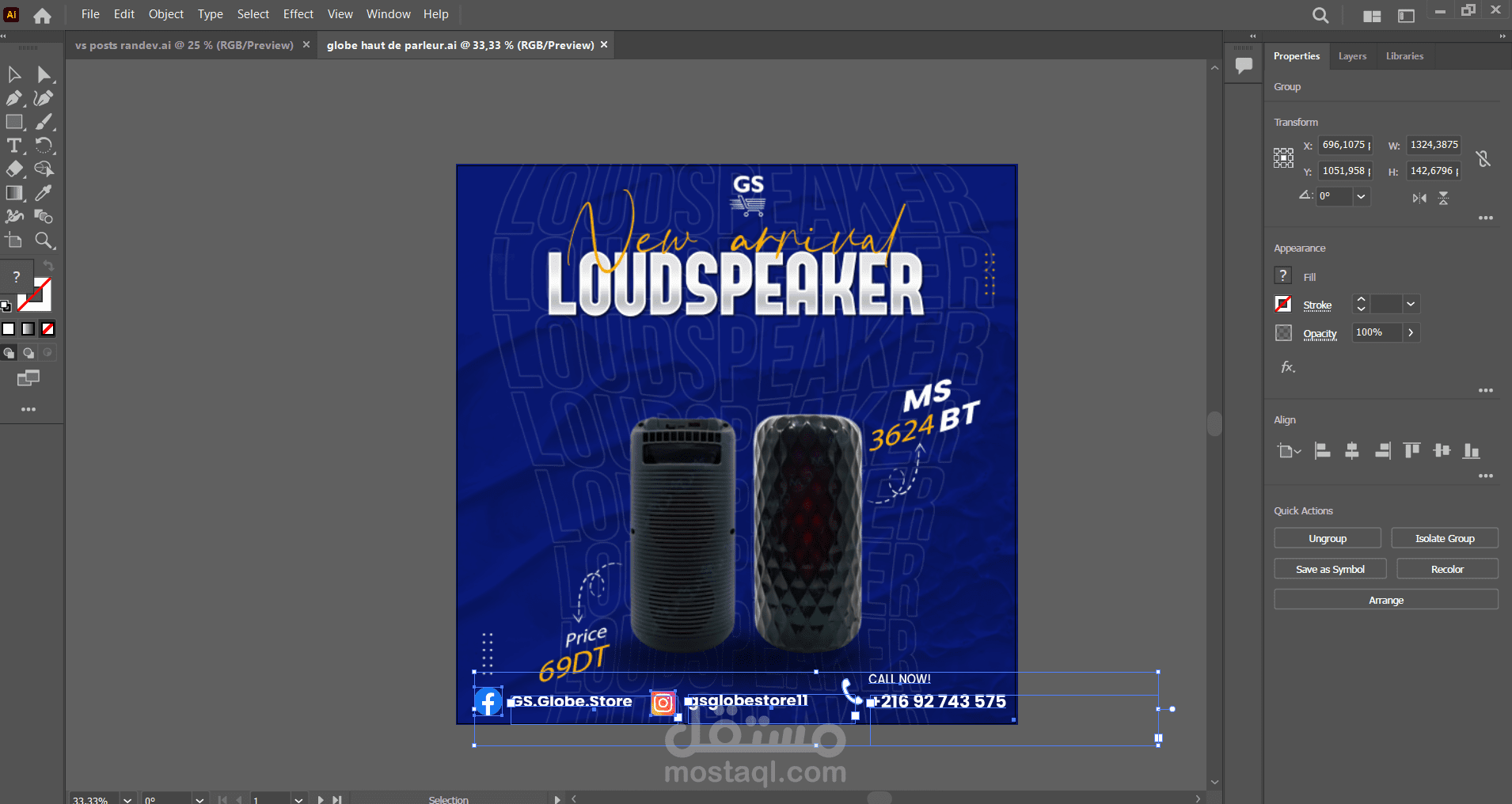This screenshot has height=804, width=1512.
Task: Select the Direct Selection tool
Action: 44,74
